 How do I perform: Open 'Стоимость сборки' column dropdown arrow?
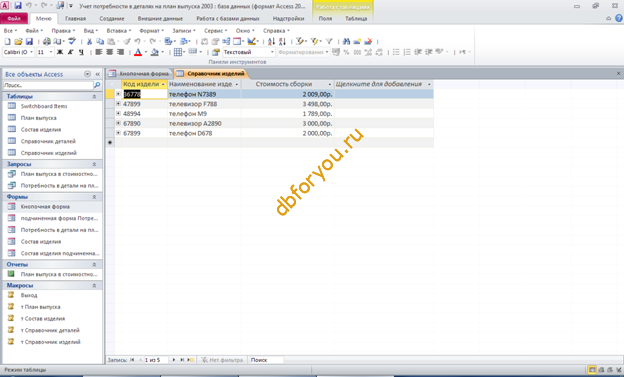[330, 84]
